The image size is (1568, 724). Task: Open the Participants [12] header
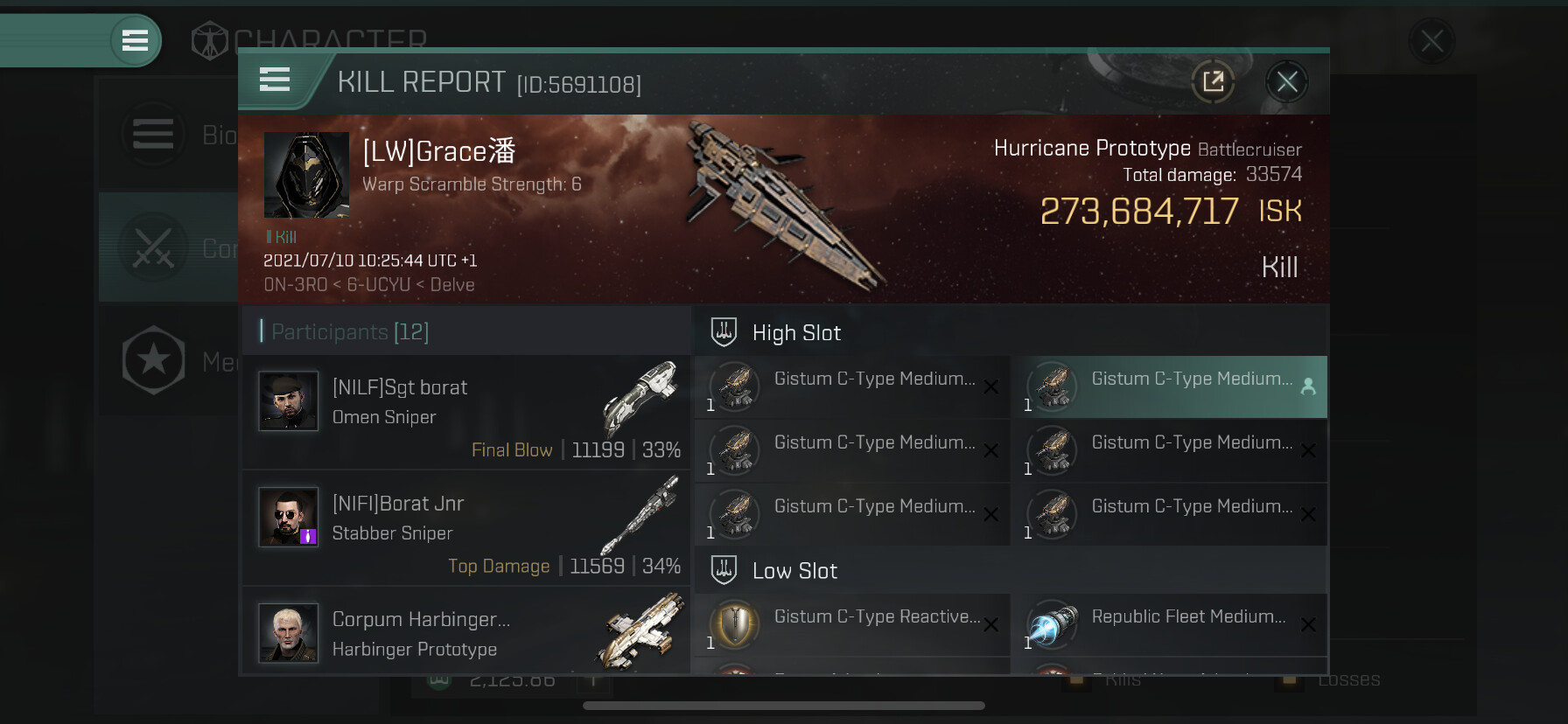click(x=350, y=332)
